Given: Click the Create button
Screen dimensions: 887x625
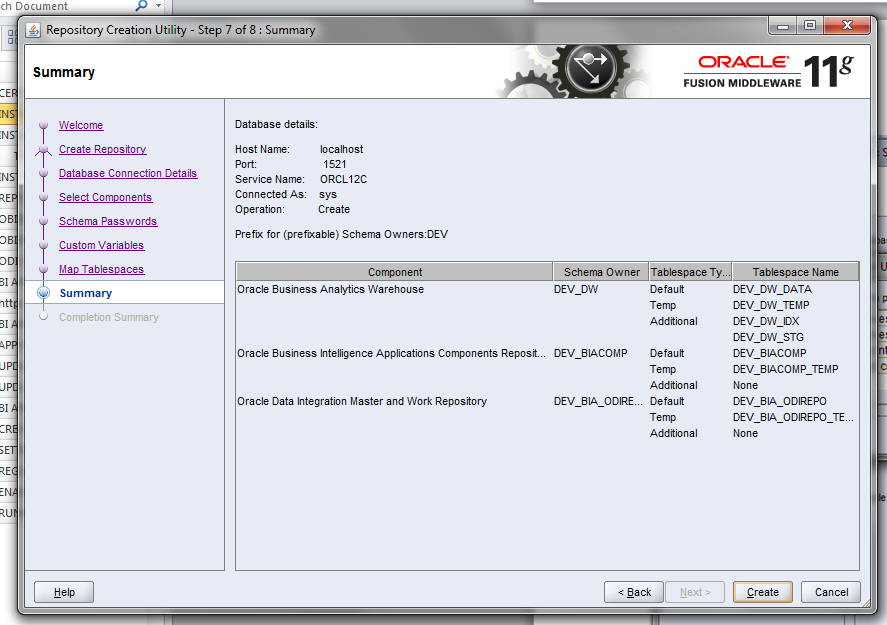Looking at the screenshot, I should tap(763, 592).
